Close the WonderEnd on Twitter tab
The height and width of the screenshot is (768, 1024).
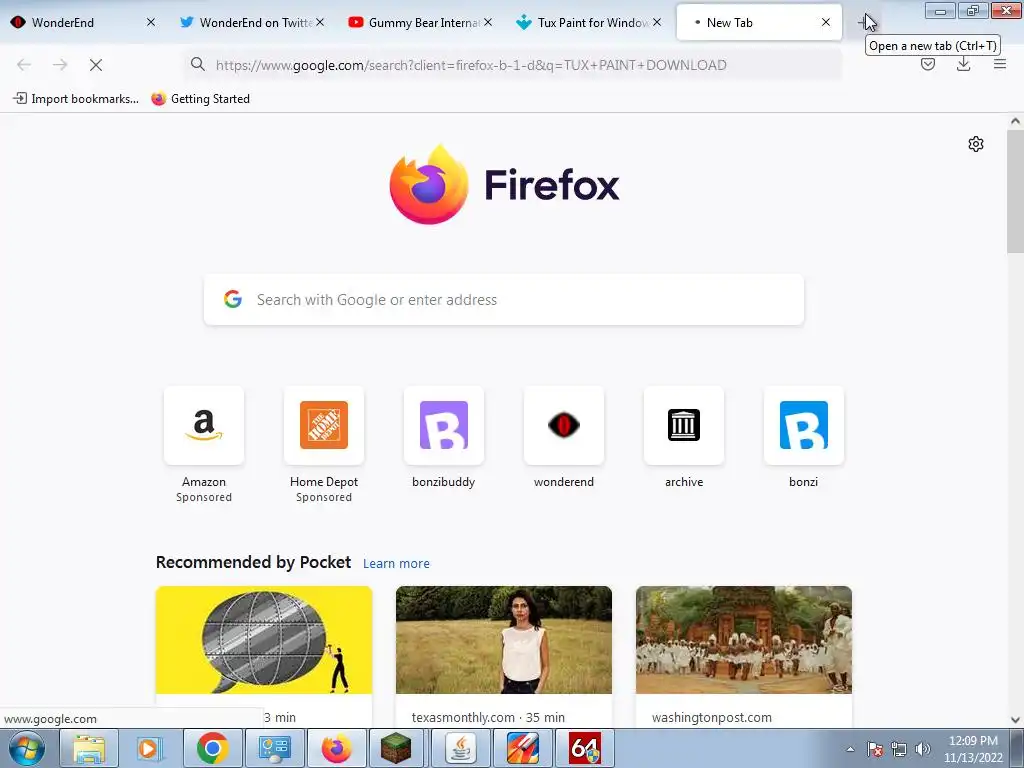(320, 22)
